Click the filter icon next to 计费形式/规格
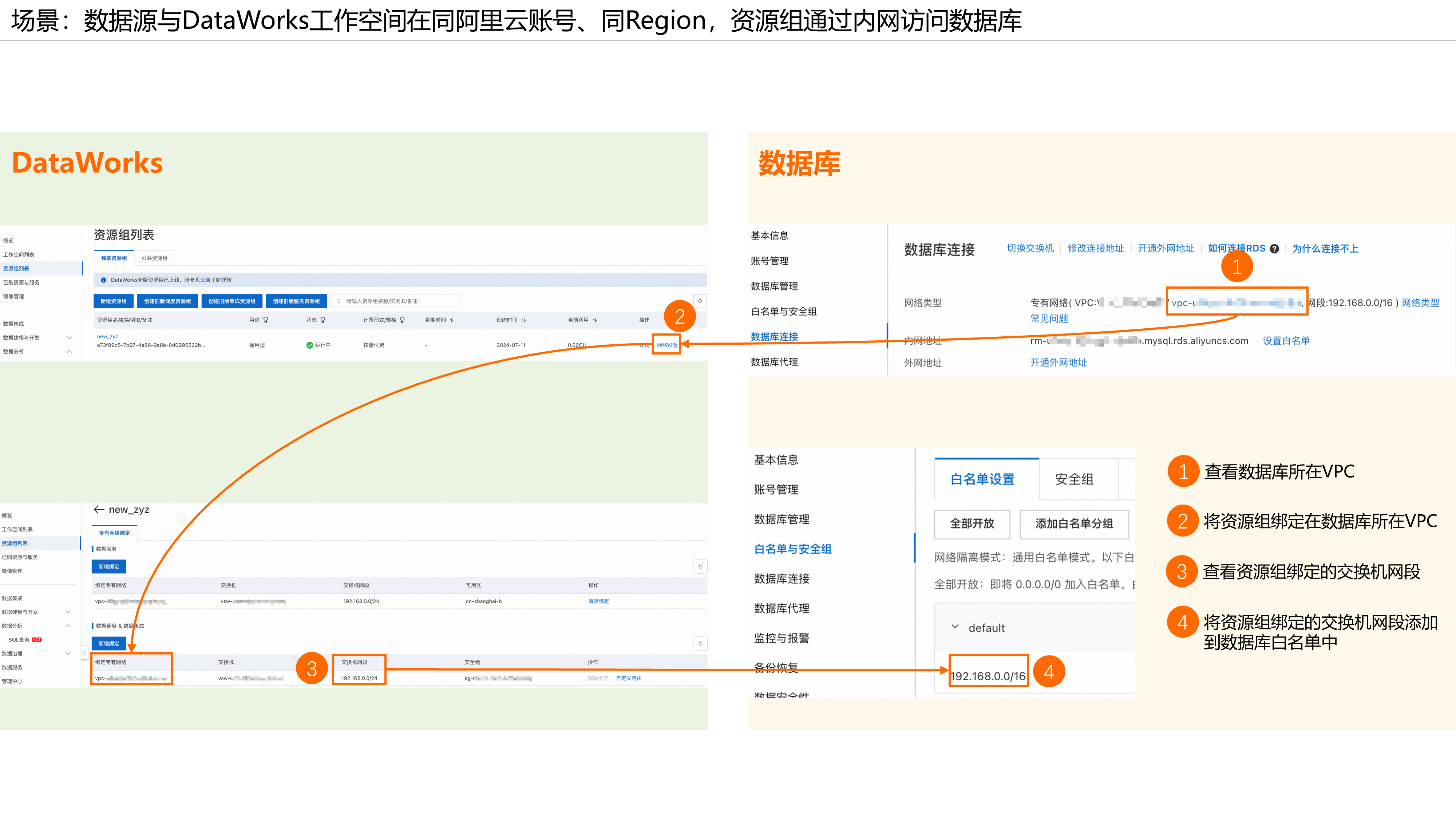 [x=403, y=320]
